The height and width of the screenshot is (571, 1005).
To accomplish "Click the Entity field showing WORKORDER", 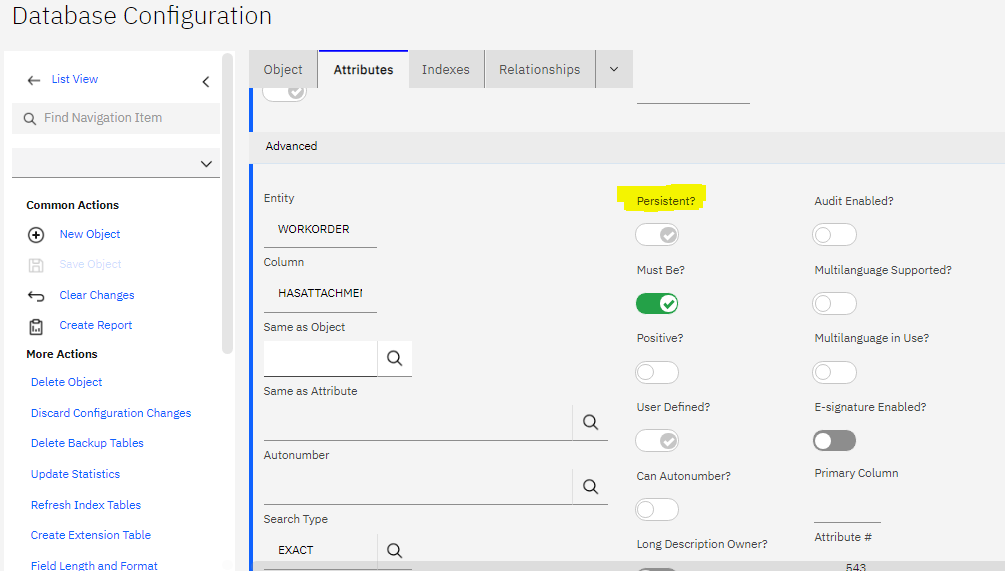I will [320, 229].
